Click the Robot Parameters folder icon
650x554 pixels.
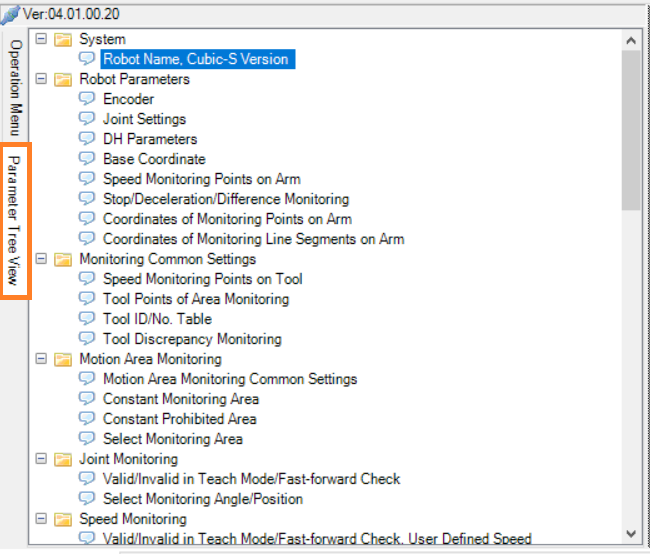tap(63, 79)
